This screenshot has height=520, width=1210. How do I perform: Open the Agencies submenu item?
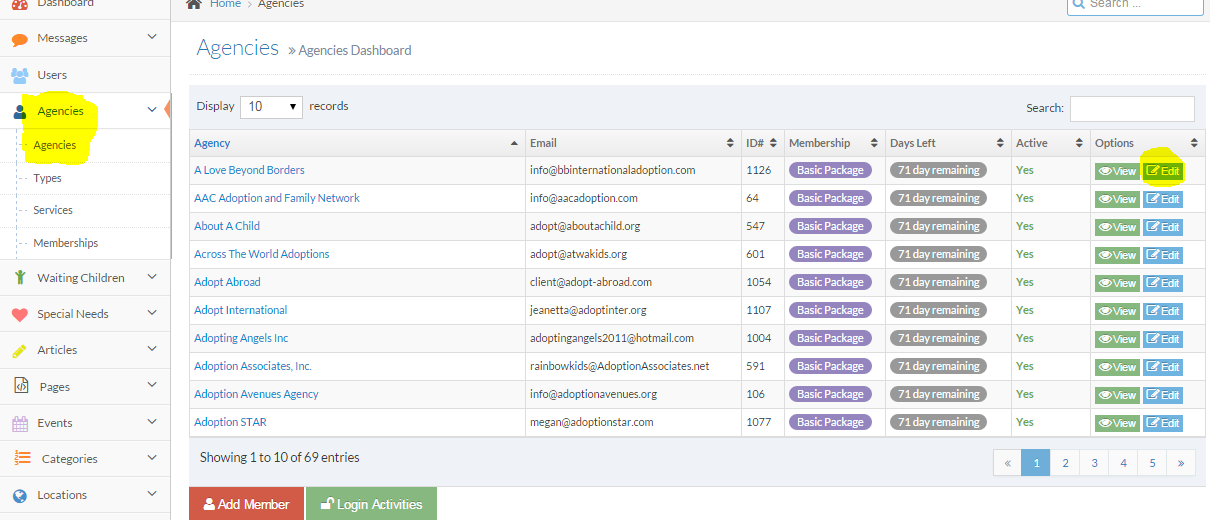pos(55,146)
